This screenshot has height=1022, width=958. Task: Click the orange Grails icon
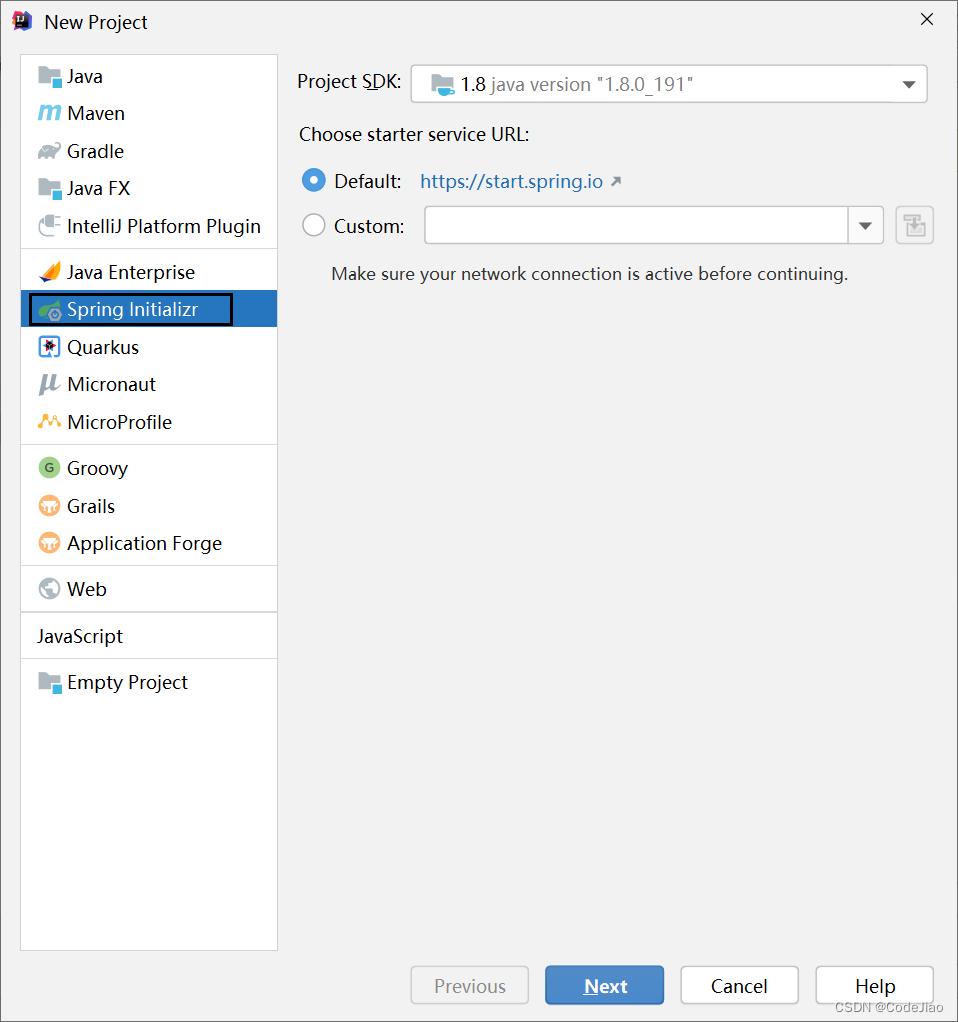click(50, 506)
